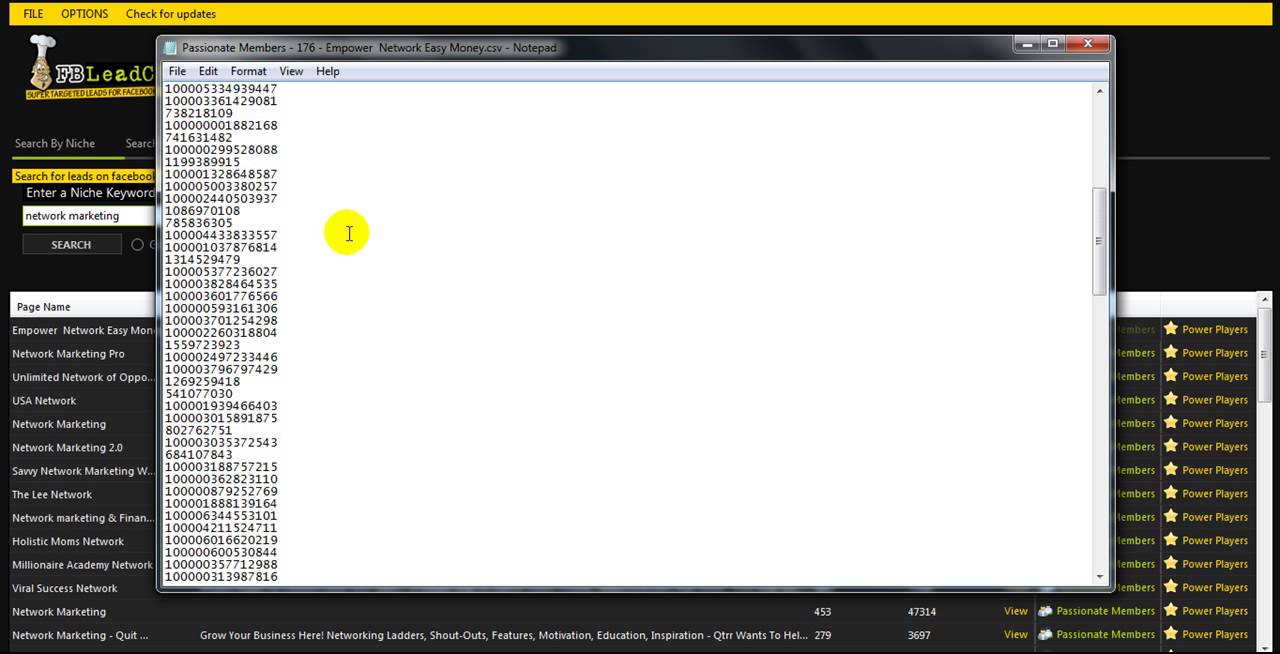This screenshot has width=1280, height=654.
Task: Click the line "100005334939447" in Notepad
Action: coord(221,89)
